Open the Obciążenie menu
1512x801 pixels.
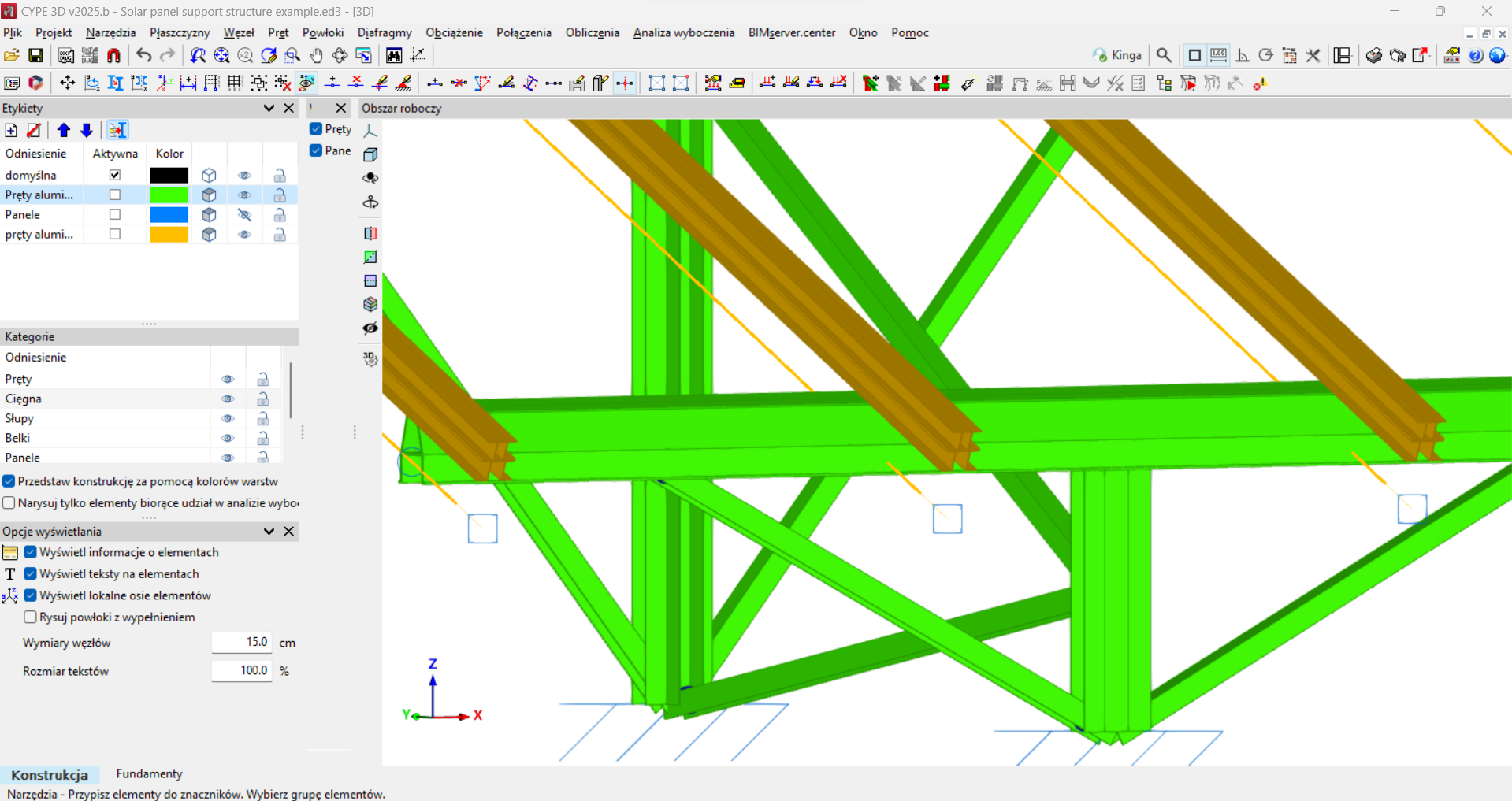click(x=454, y=32)
